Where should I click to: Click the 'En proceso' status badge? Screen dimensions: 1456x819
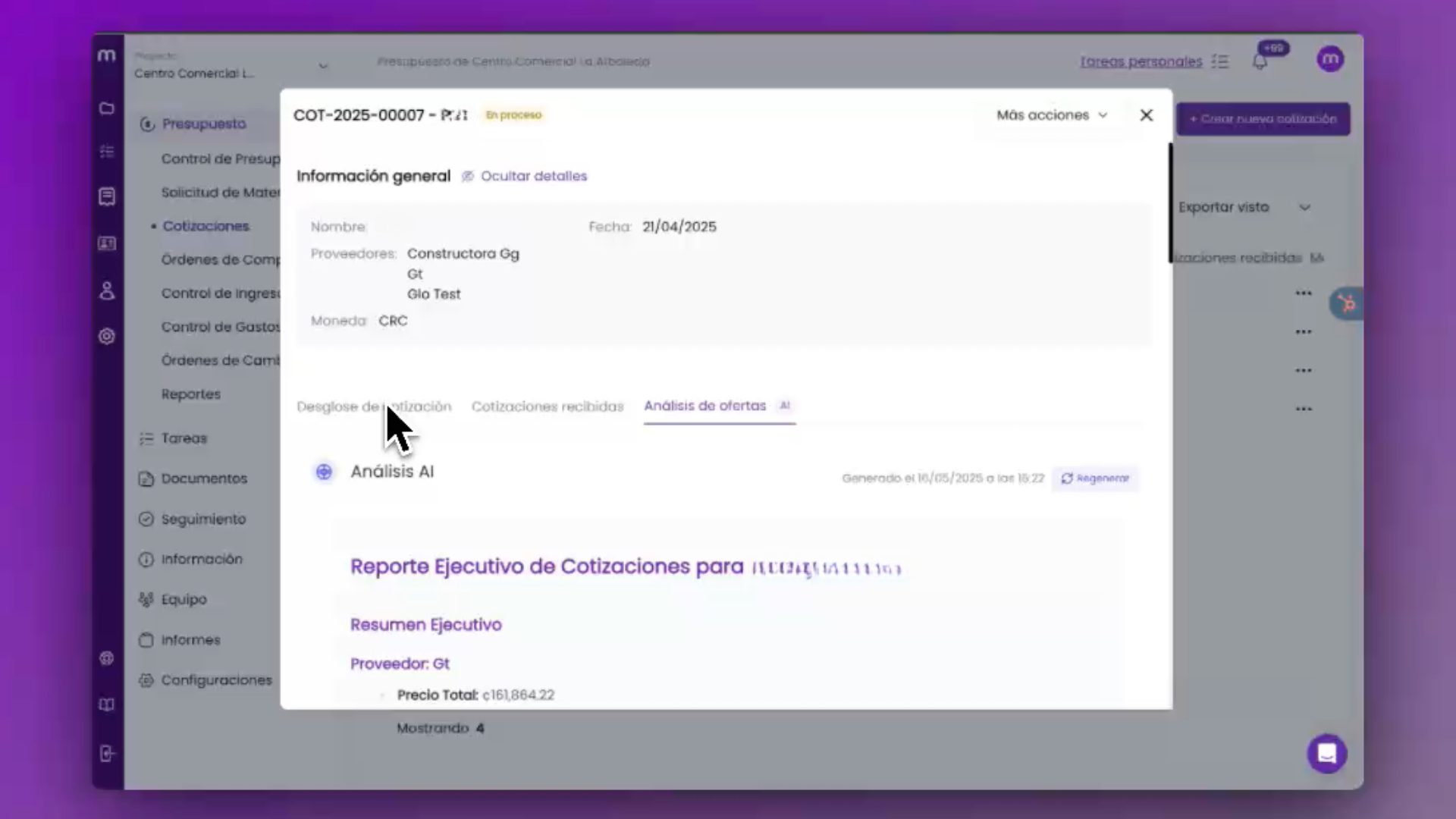click(514, 115)
